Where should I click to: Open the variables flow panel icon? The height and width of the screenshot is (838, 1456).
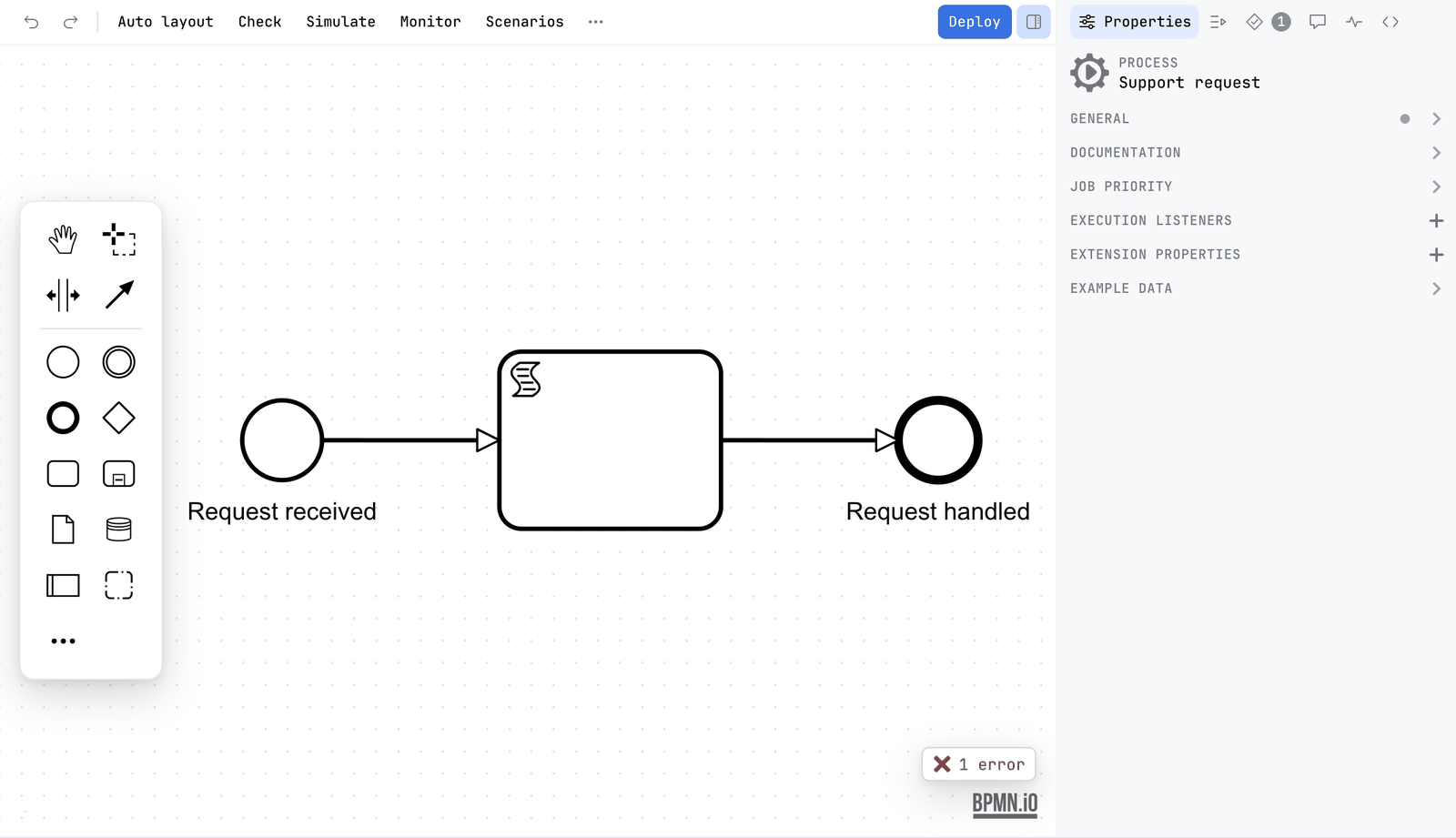(1218, 22)
